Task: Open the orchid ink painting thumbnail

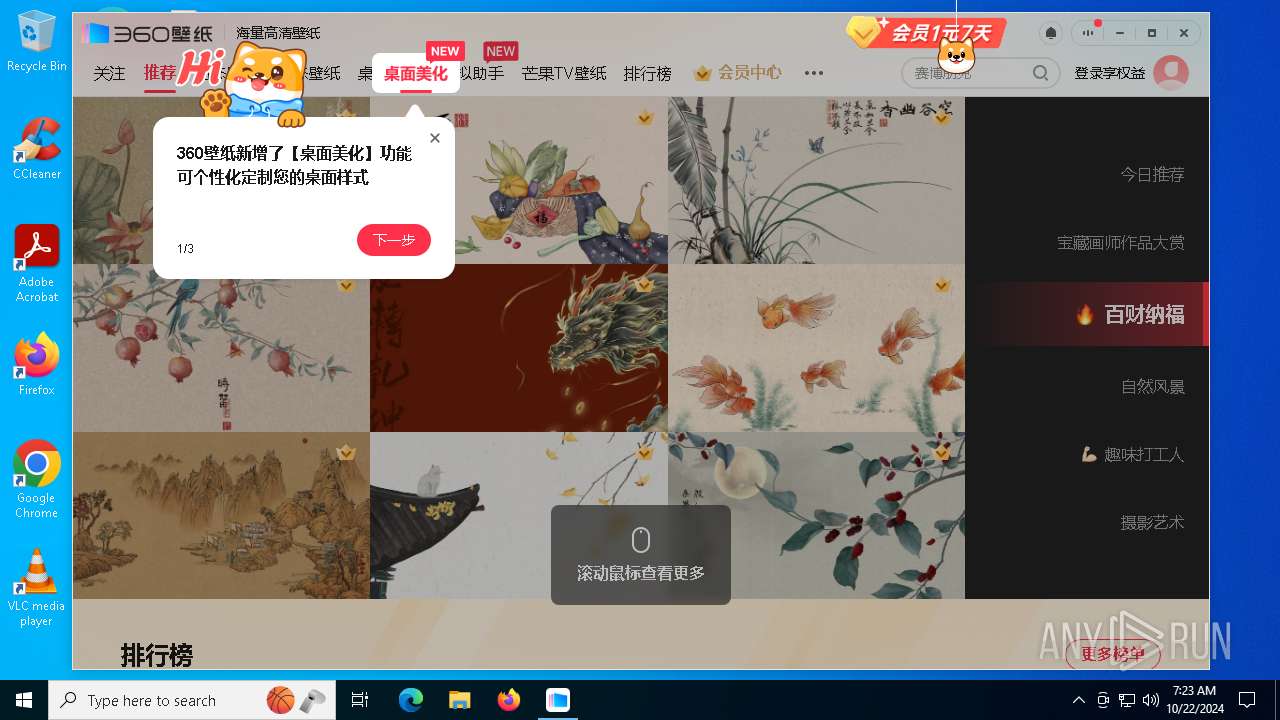Action: click(816, 180)
